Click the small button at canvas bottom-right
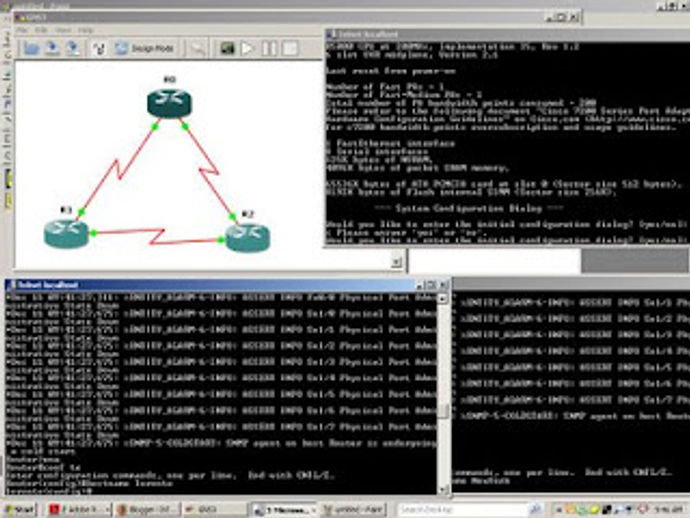This screenshot has width=690, height=518. [396, 262]
